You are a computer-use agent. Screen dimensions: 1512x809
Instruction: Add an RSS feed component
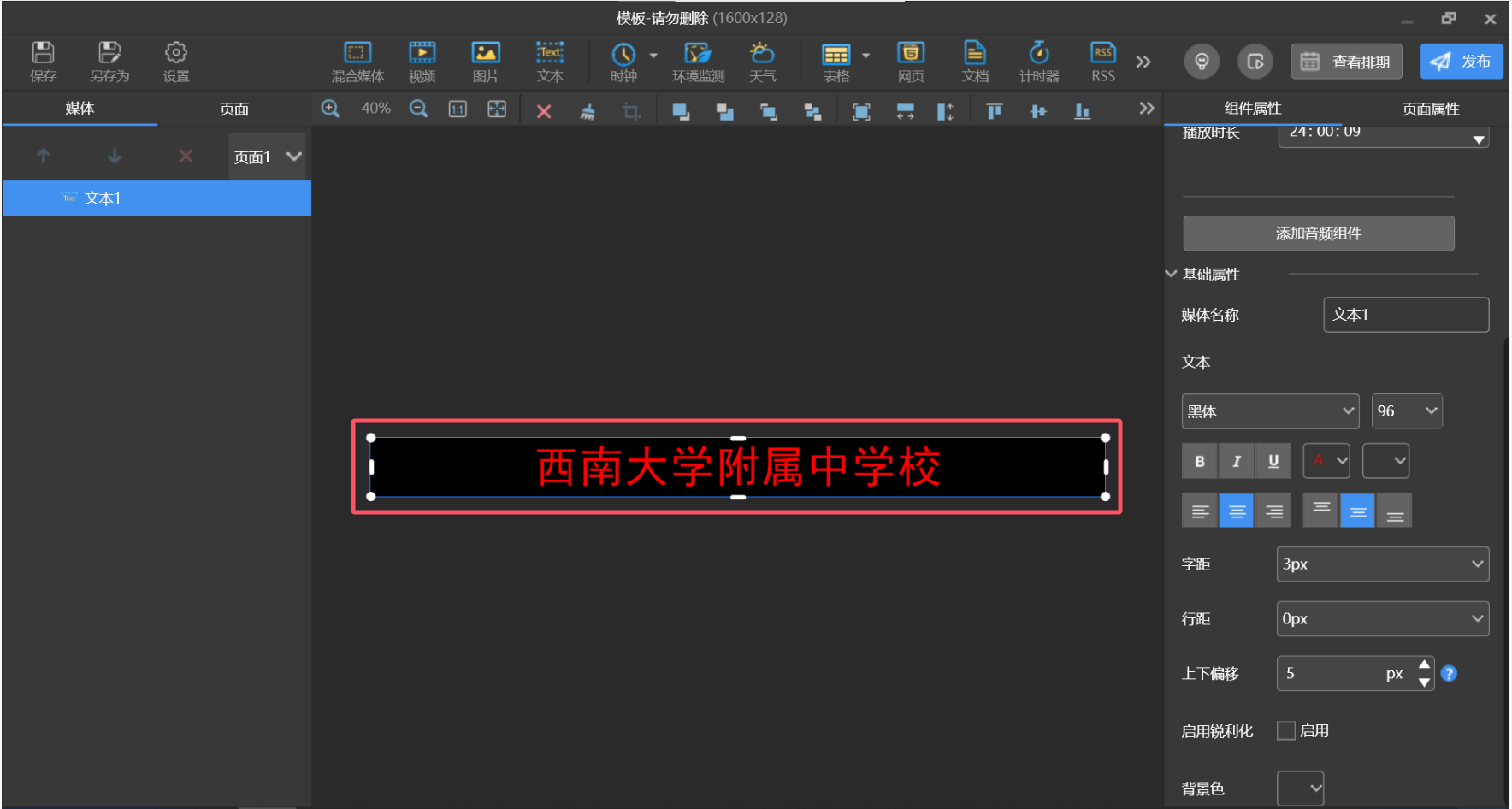(1102, 62)
